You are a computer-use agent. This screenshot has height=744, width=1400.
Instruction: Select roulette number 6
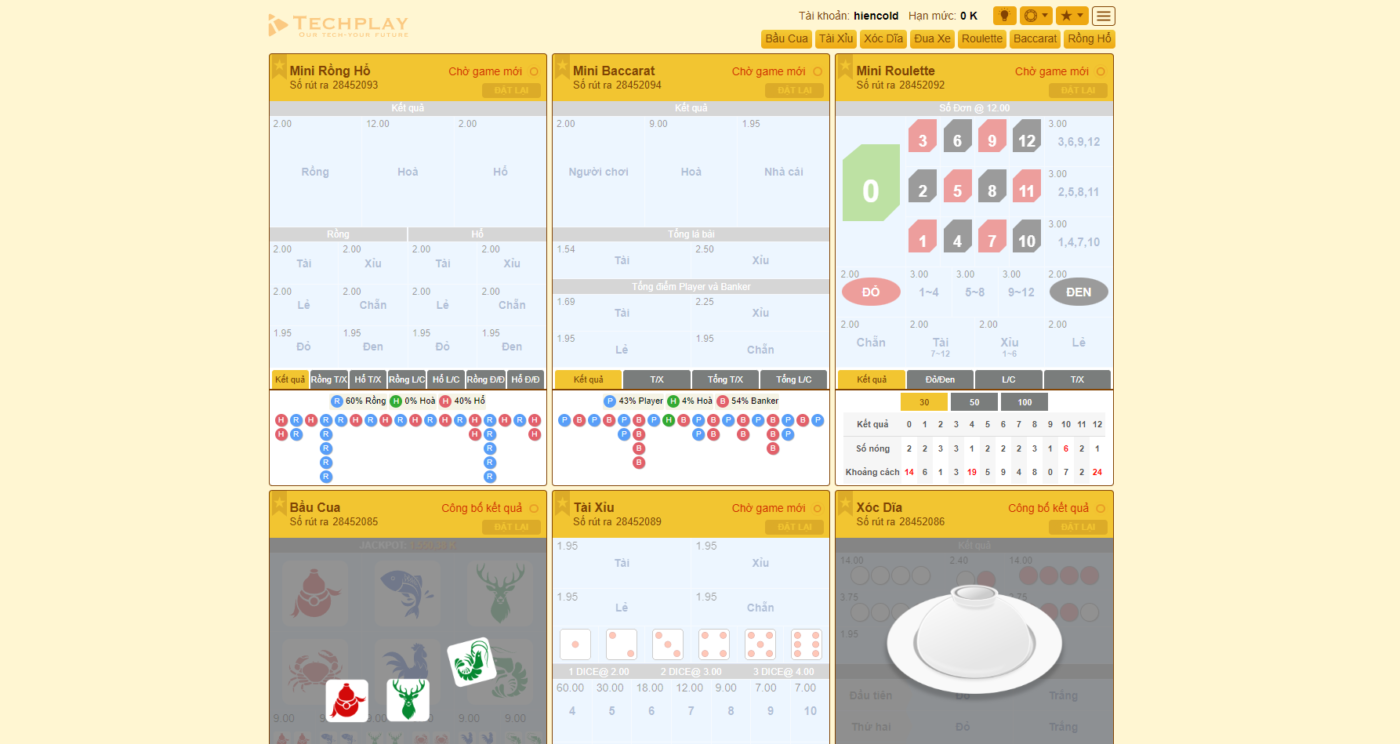point(957,136)
